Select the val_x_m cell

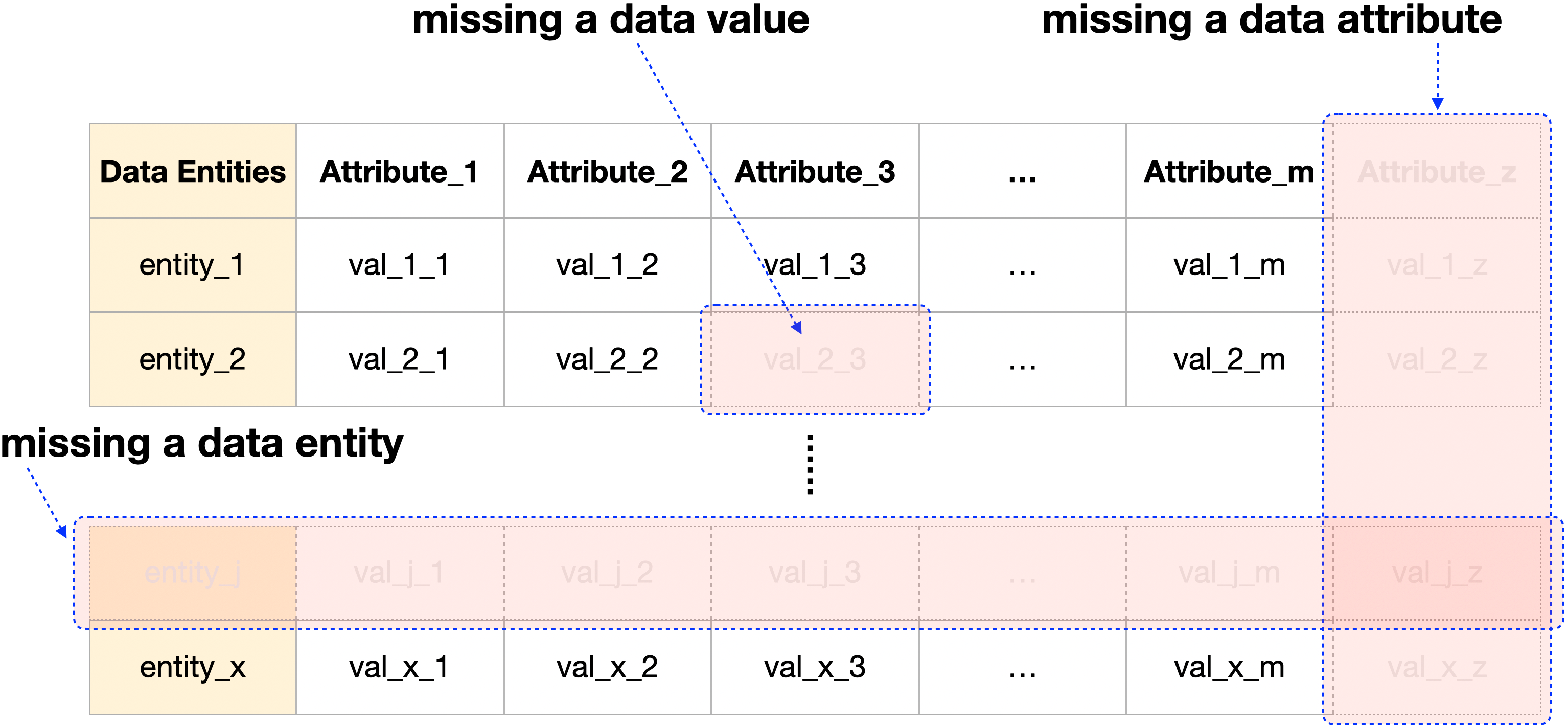pyautogui.click(x=1228, y=667)
